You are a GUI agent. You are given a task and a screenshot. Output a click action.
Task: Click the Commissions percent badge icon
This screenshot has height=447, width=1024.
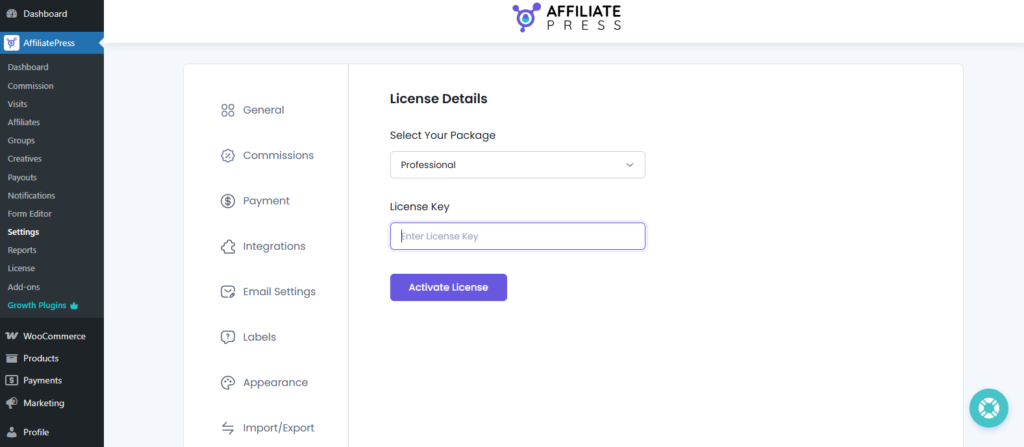click(x=228, y=155)
